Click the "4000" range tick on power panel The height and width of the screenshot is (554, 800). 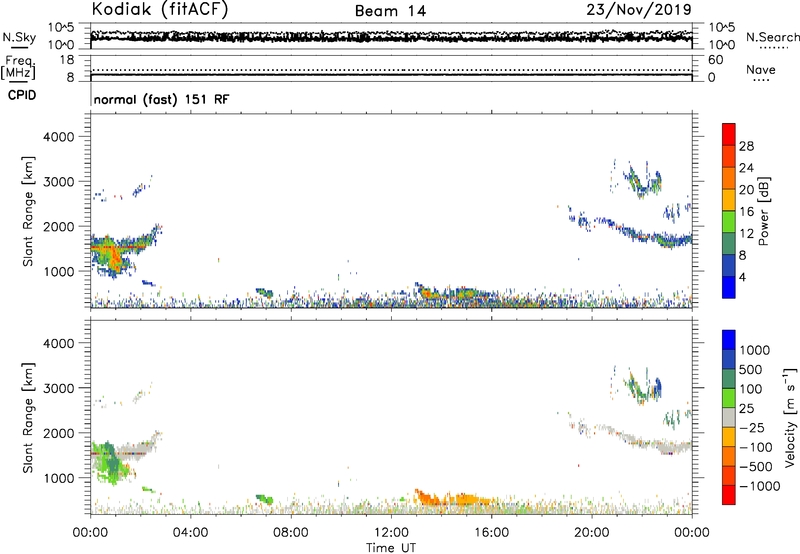click(x=58, y=137)
